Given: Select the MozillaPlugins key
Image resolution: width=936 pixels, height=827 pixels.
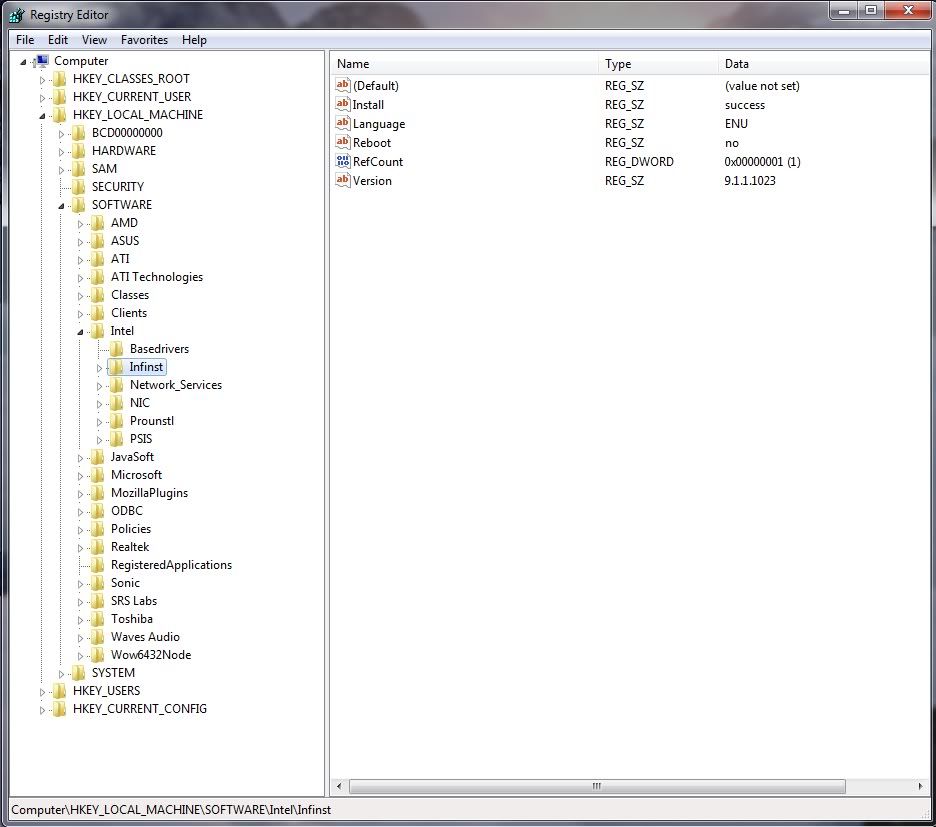Looking at the screenshot, I should pos(149,493).
